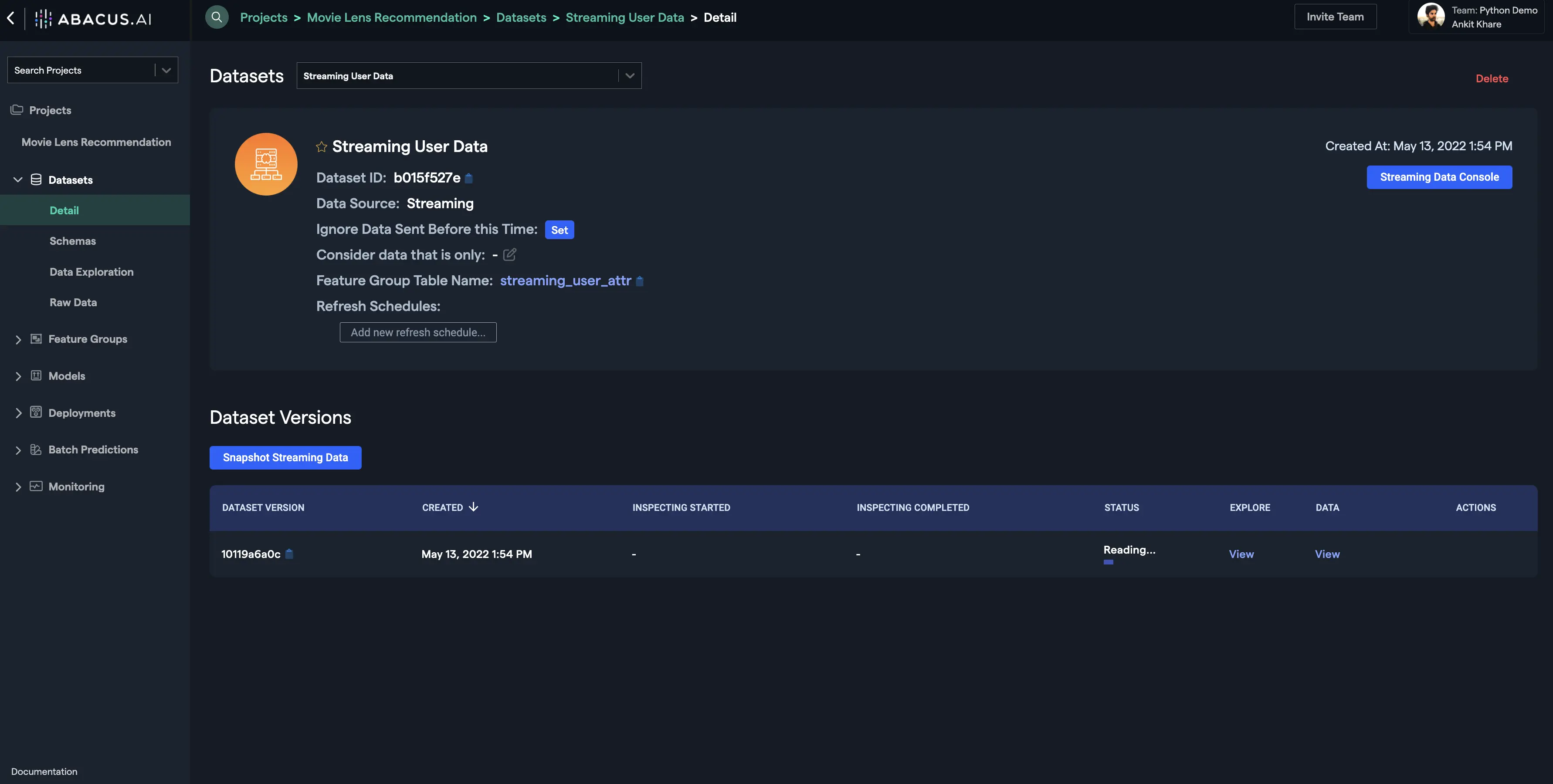This screenshot has height=784, width=1553.
Task: Click the search magnifier icon in header
Action: point(217,17)
